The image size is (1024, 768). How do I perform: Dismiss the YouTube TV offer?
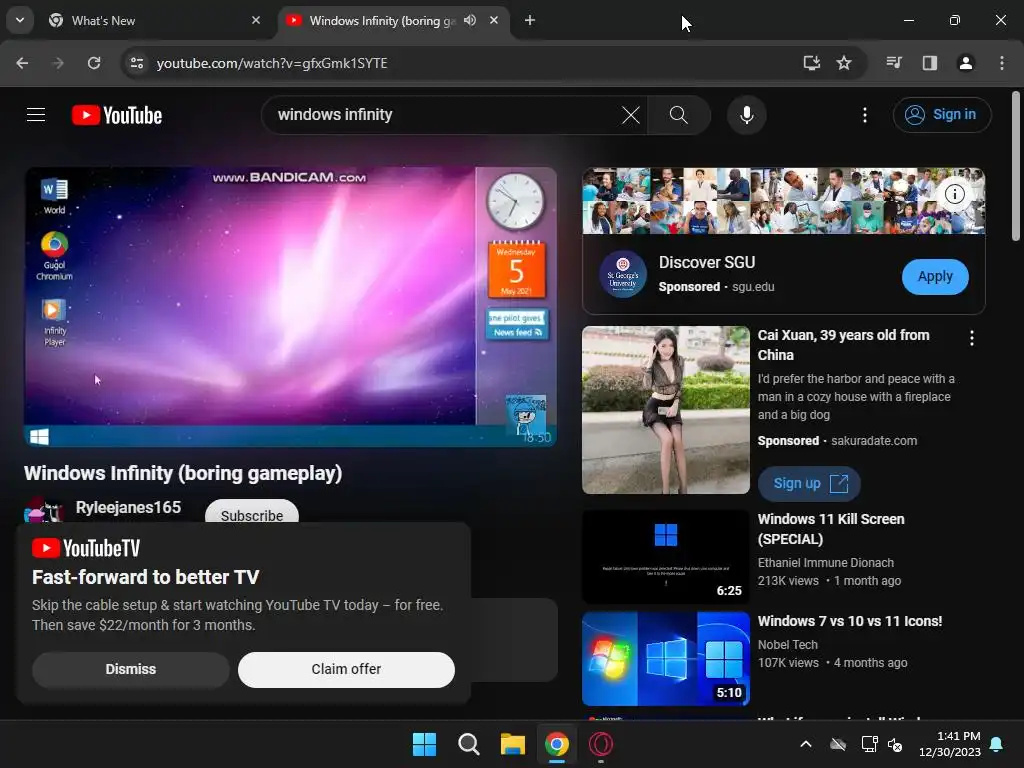(x=131, y=669)
